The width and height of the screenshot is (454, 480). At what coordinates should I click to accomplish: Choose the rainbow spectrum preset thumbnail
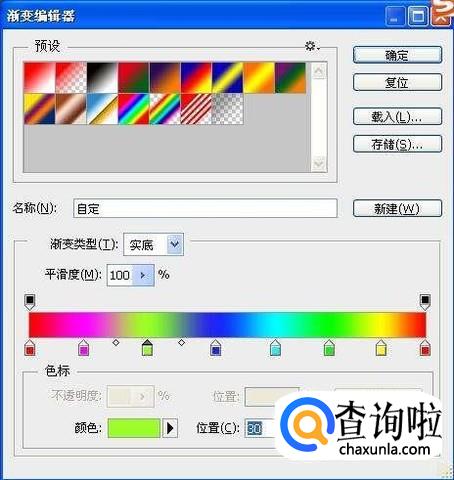(134, 109)
